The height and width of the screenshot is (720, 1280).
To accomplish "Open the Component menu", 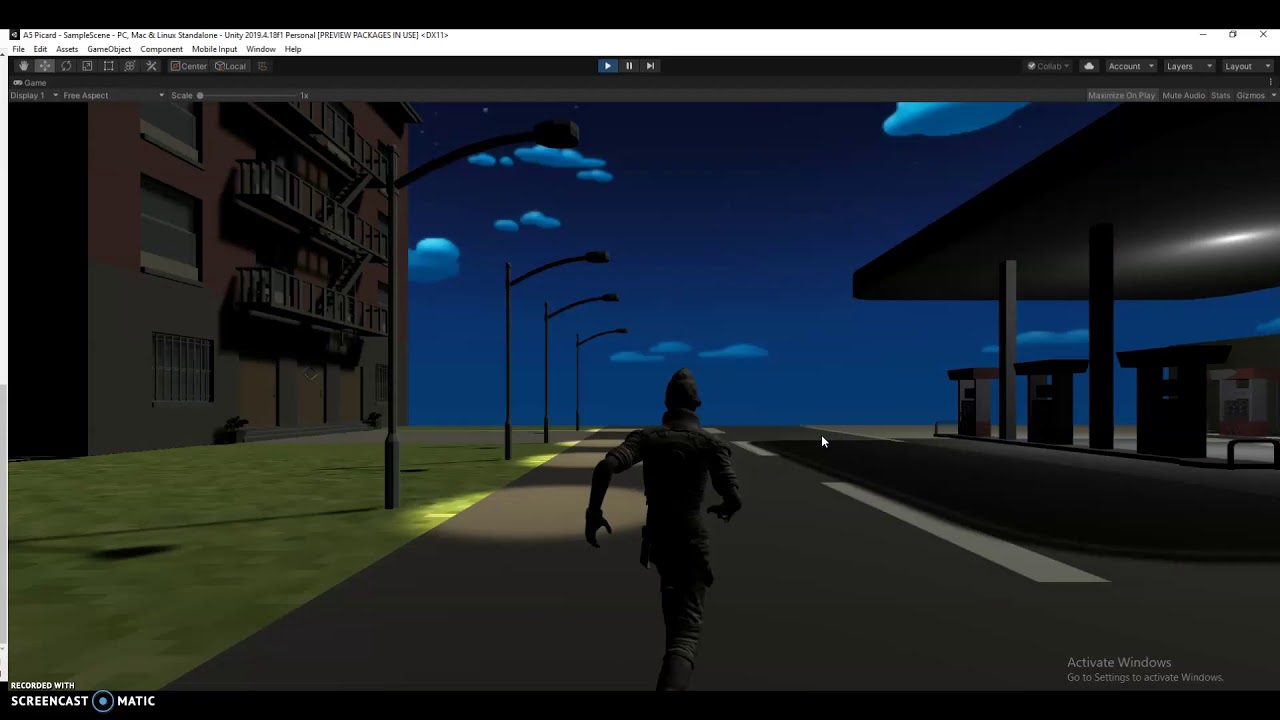I will click(x=161, y=49).
